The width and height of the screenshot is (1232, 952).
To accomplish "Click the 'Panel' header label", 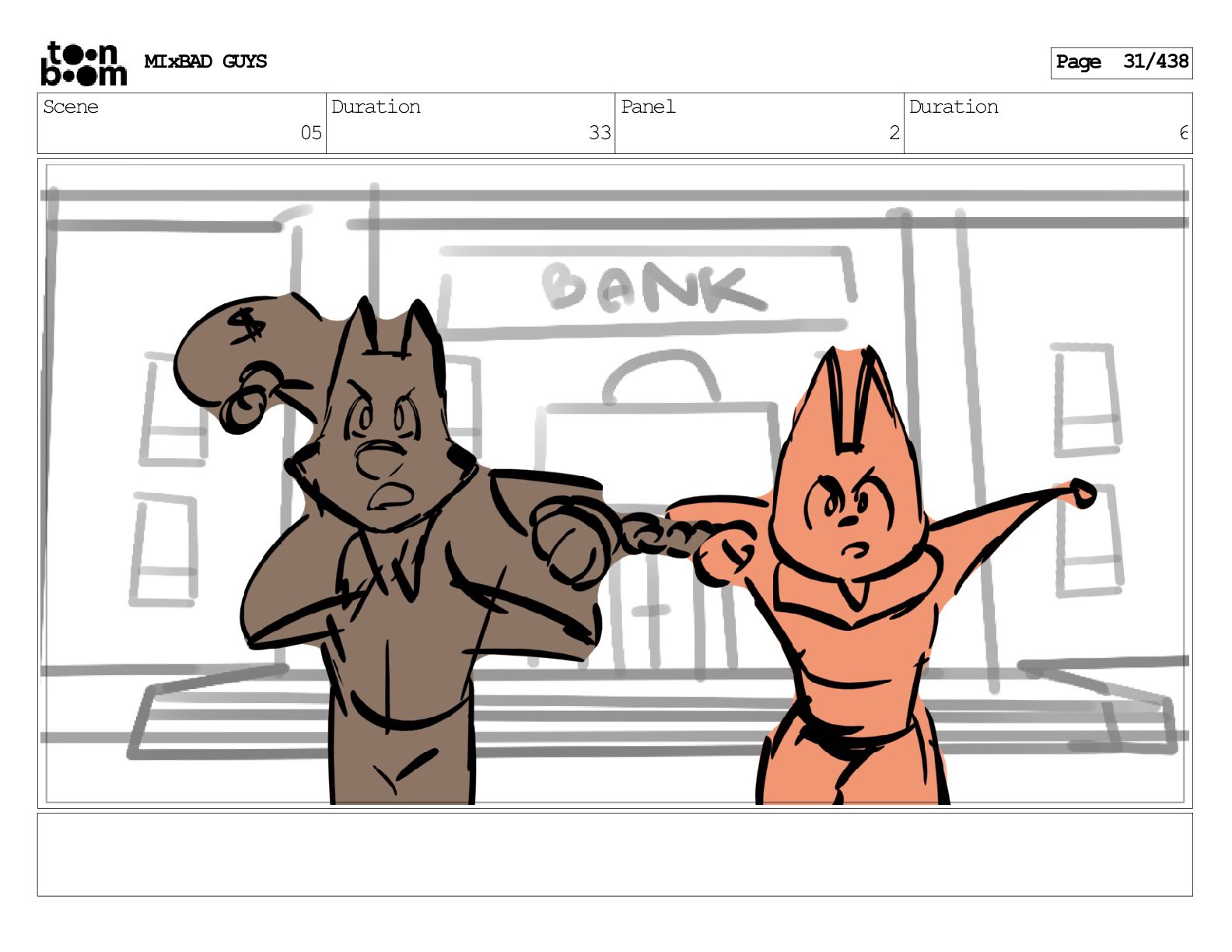I will point(648,107).
